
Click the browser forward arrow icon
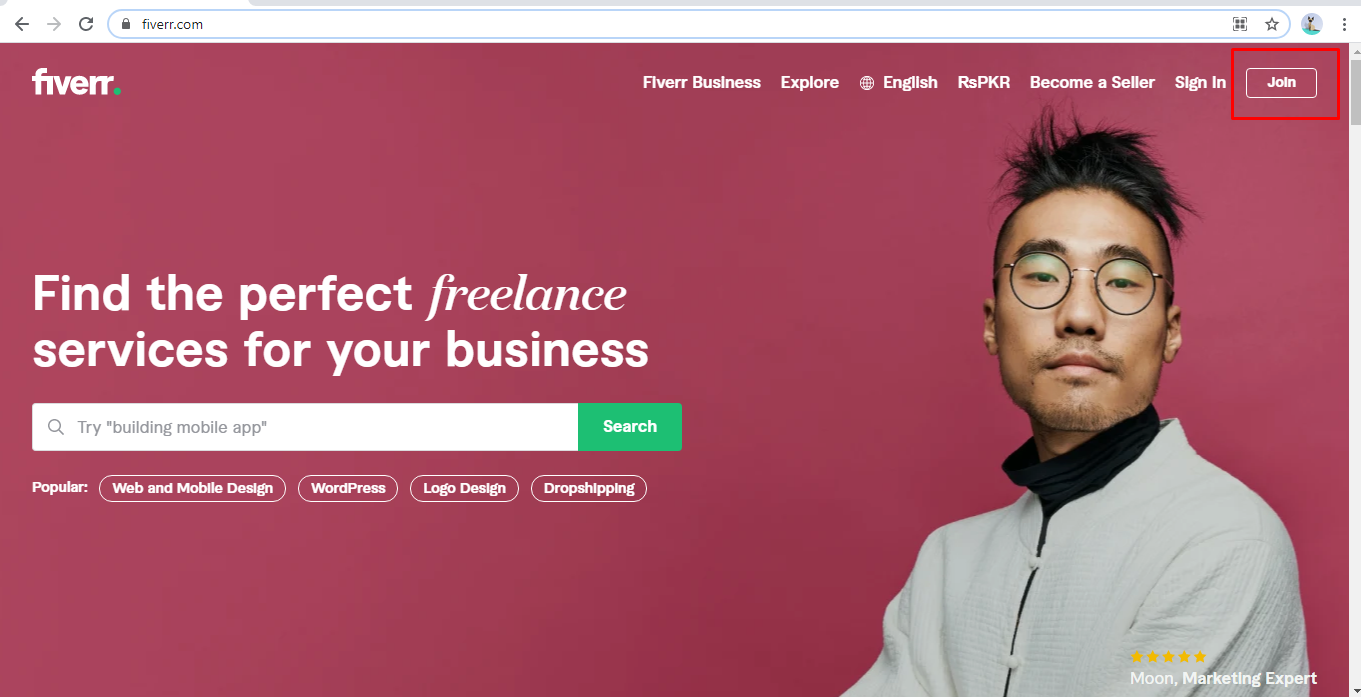click(54, 24)
